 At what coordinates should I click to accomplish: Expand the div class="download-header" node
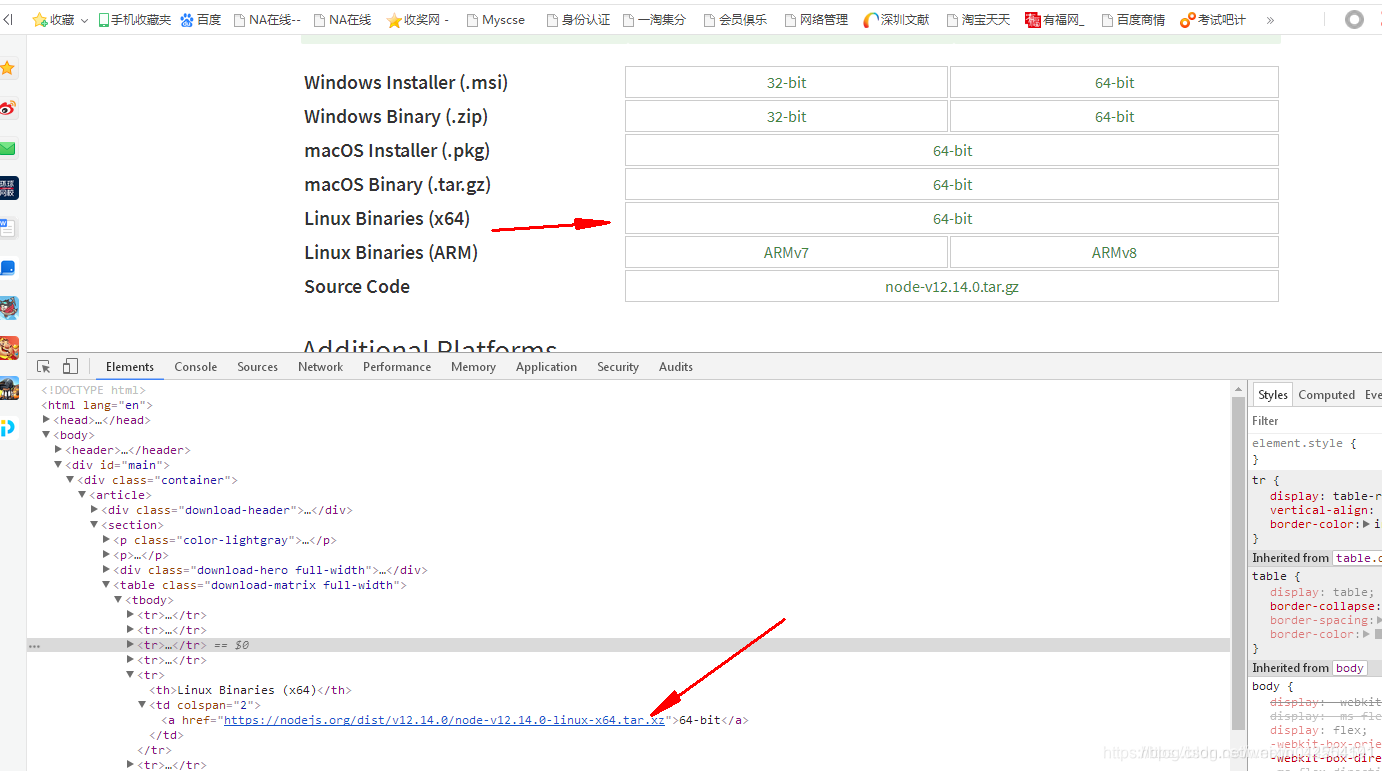[x=95, y=510]
